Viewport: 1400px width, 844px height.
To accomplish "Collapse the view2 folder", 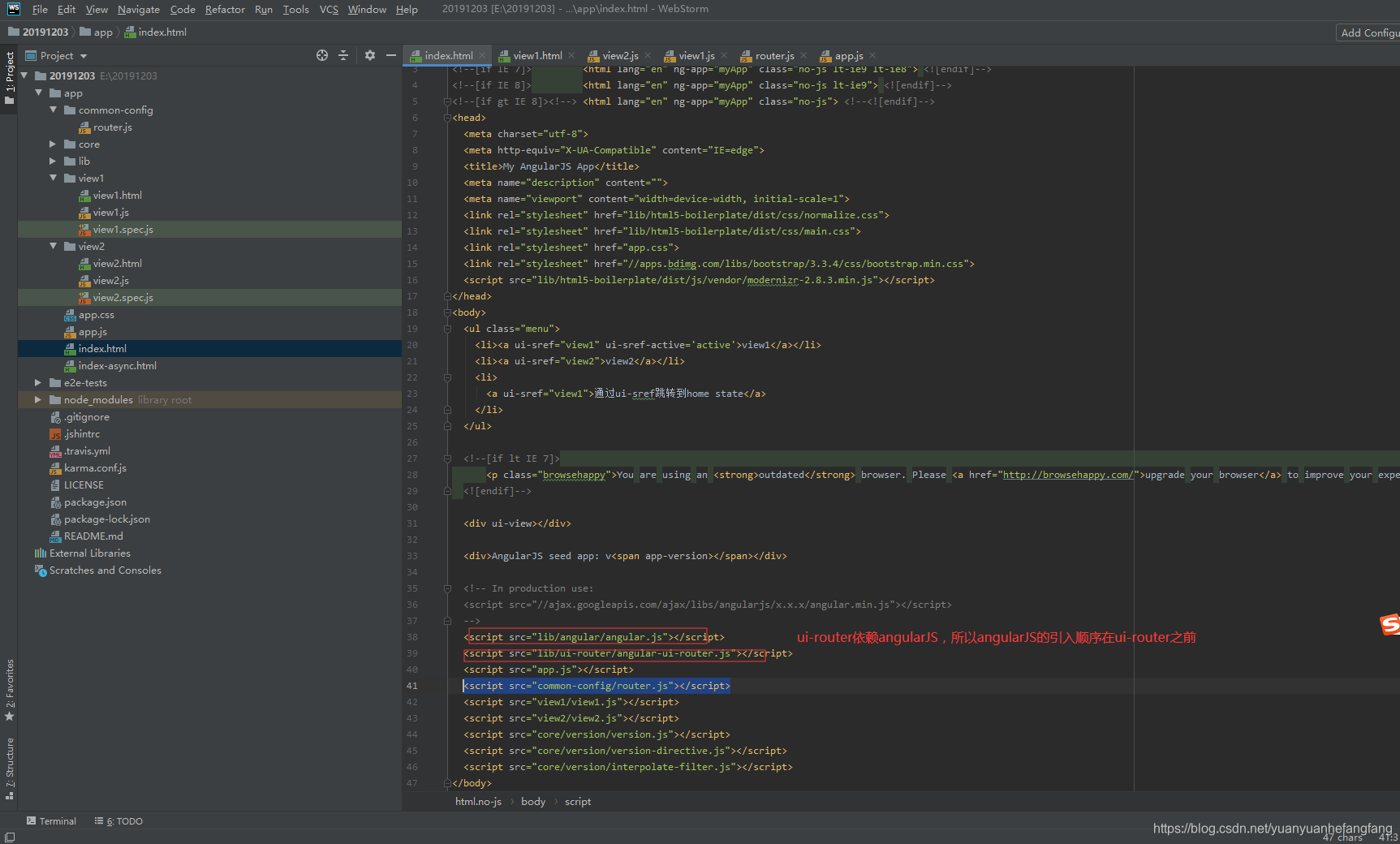I will [54, 246].
